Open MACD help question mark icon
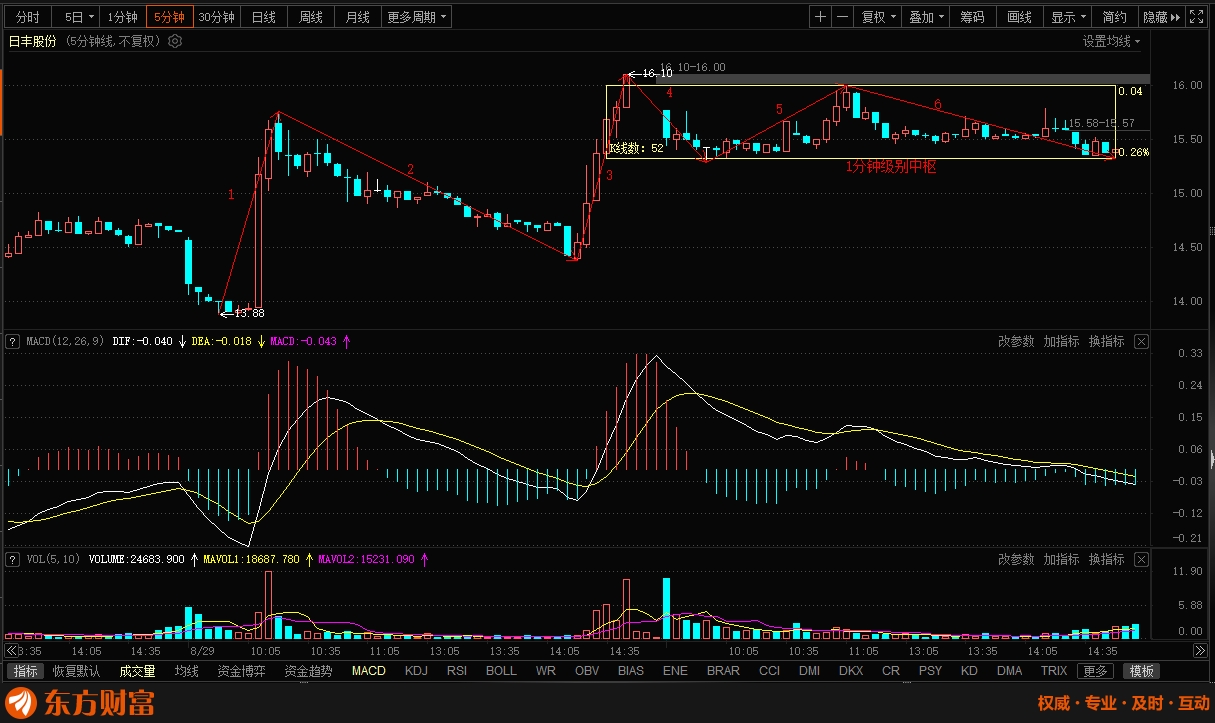This screenshot has height=723, width=1215. [x=12, y=342]
